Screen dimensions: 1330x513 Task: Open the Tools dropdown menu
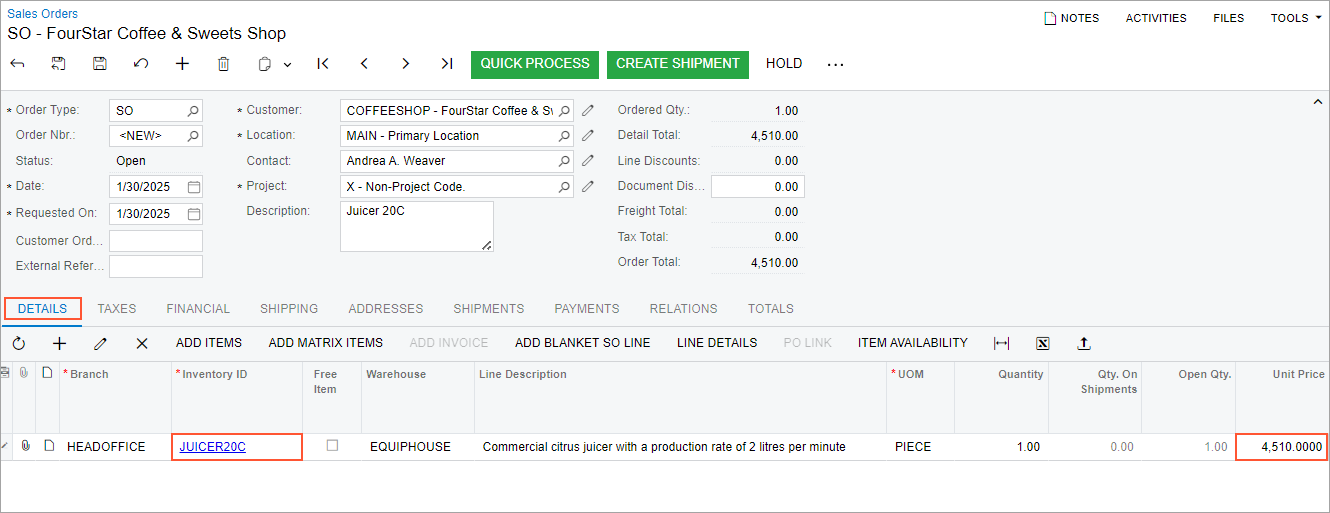pyautogui.click(x=1296, y=18)
